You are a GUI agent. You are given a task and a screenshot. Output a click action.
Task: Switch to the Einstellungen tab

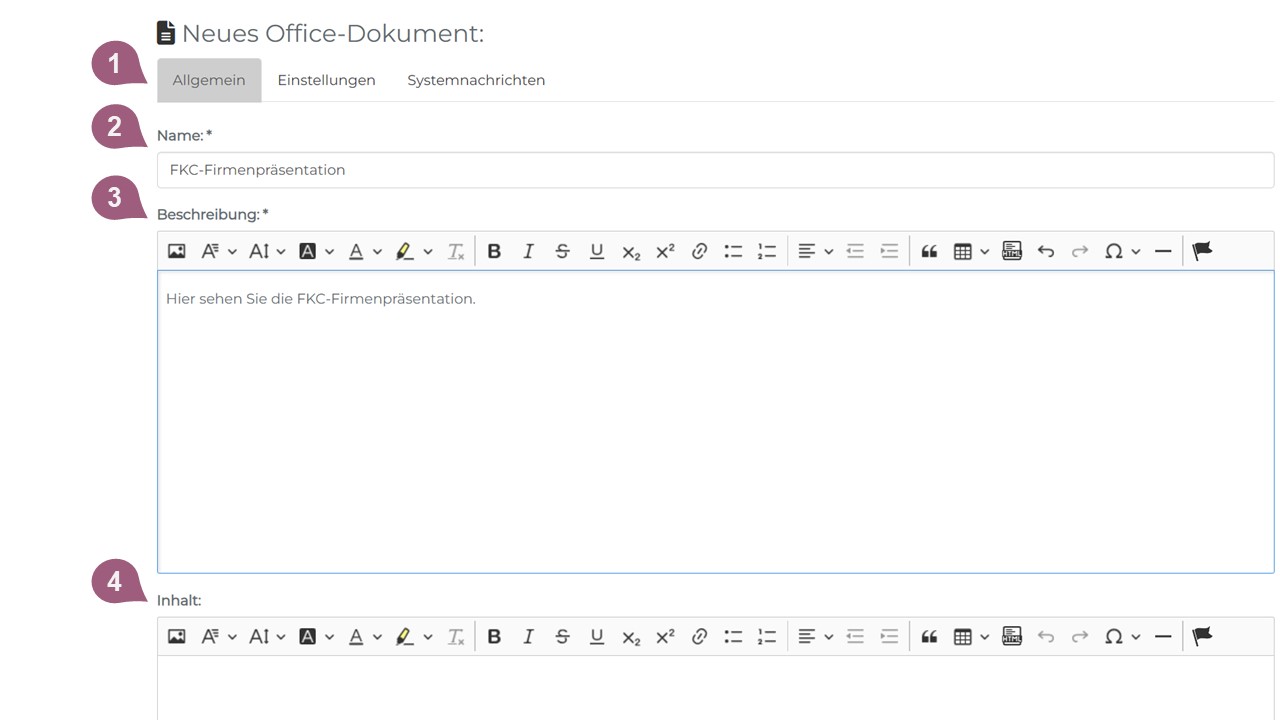326,80
